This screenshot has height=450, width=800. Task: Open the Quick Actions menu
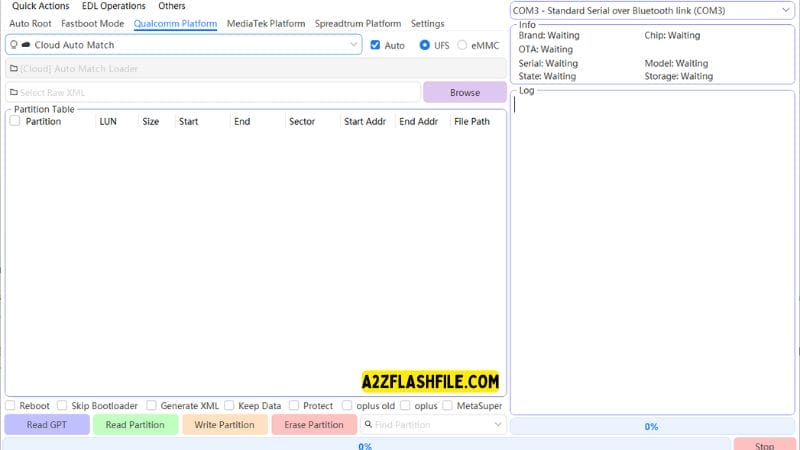(40, 6)
